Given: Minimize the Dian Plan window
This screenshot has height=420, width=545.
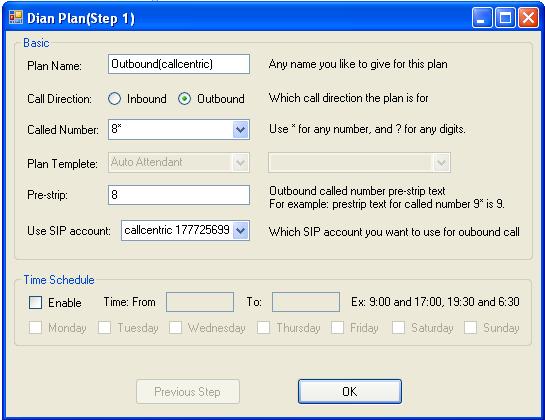Looking at the screenshot, I should (482, 17).
